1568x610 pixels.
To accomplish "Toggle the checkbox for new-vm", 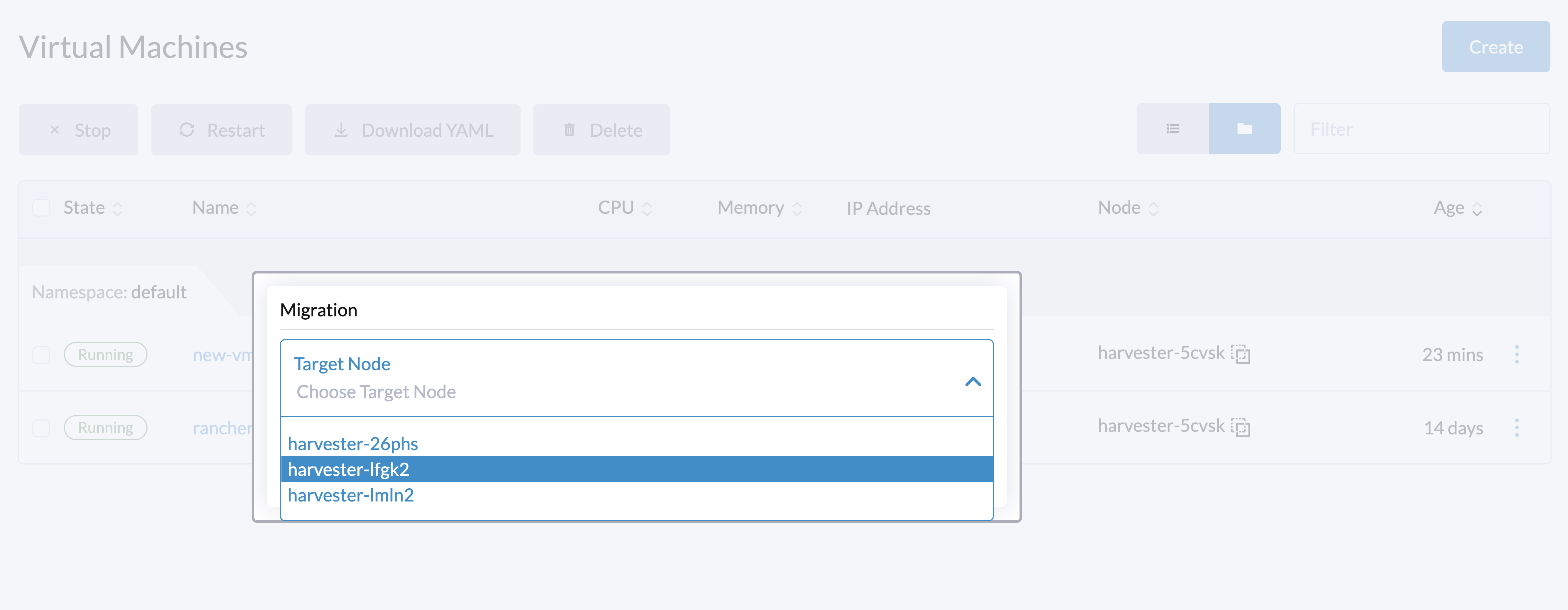I will coord(41,354).
